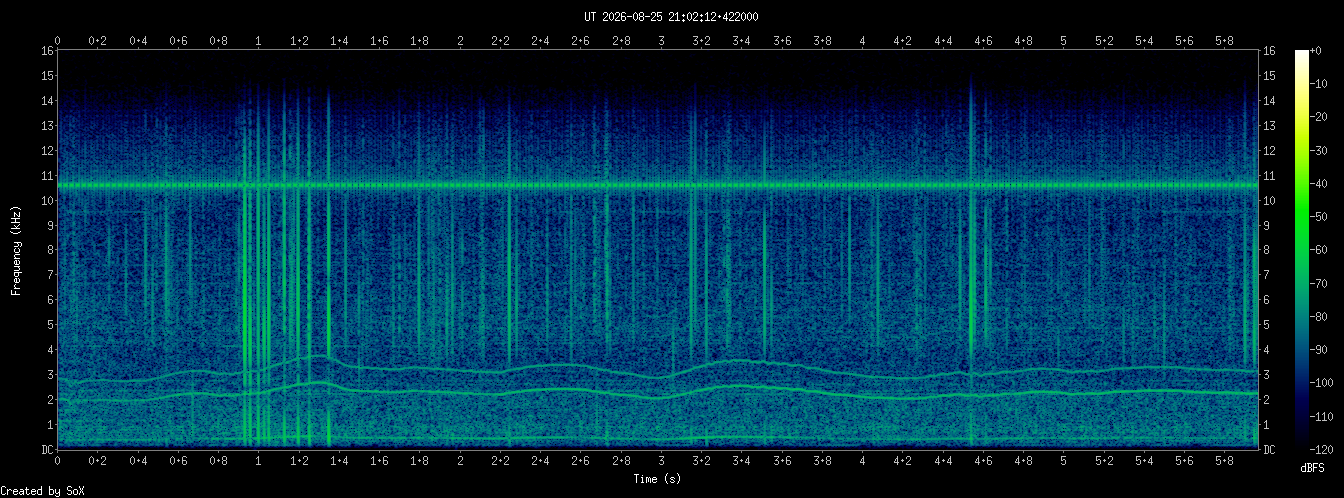The height and width of the screenshot is (498, 1344).
Task: Click the white top of the color bar
Action: click(1301, 53)
